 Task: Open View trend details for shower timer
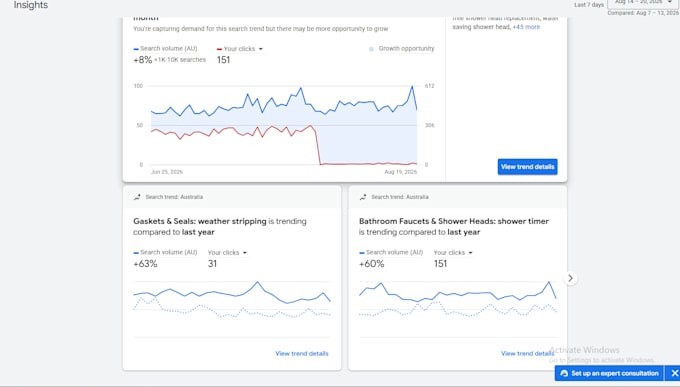coord(527,354)
